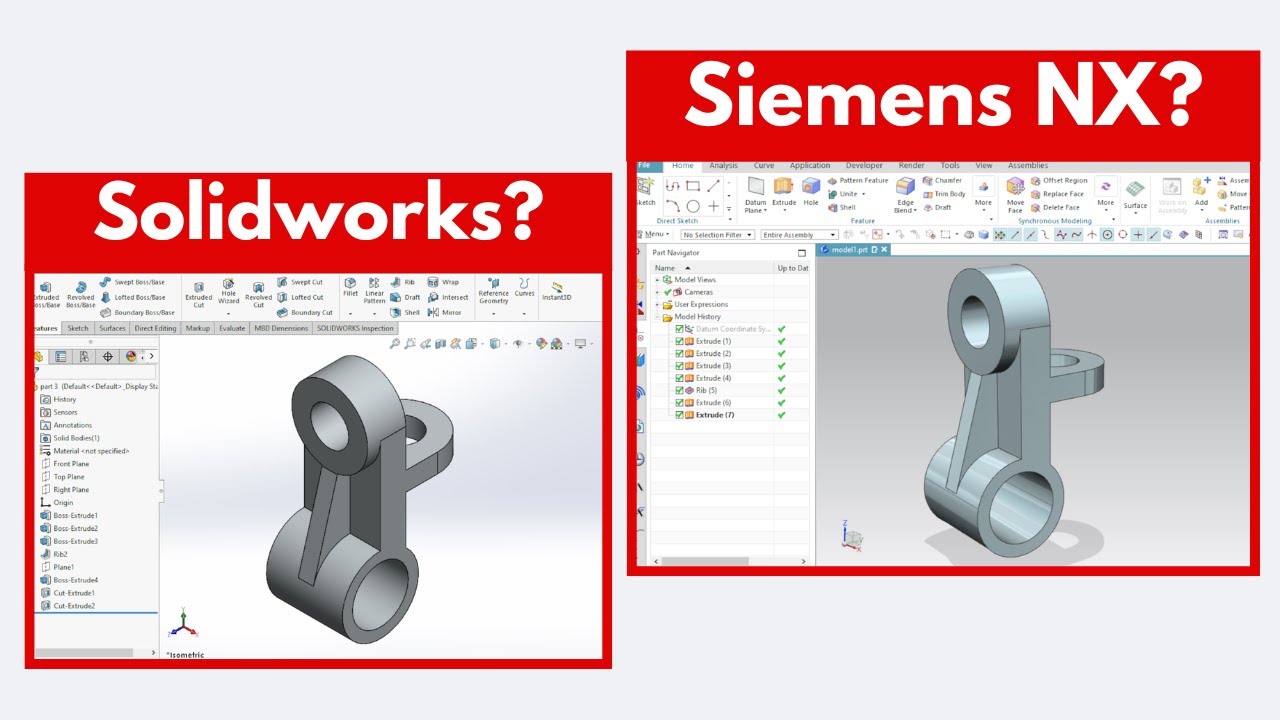Click Edit Appearance colored sphere in Solidworks view toolbar
Viewport: 1280px width, 720px height.
pos(542,343)
